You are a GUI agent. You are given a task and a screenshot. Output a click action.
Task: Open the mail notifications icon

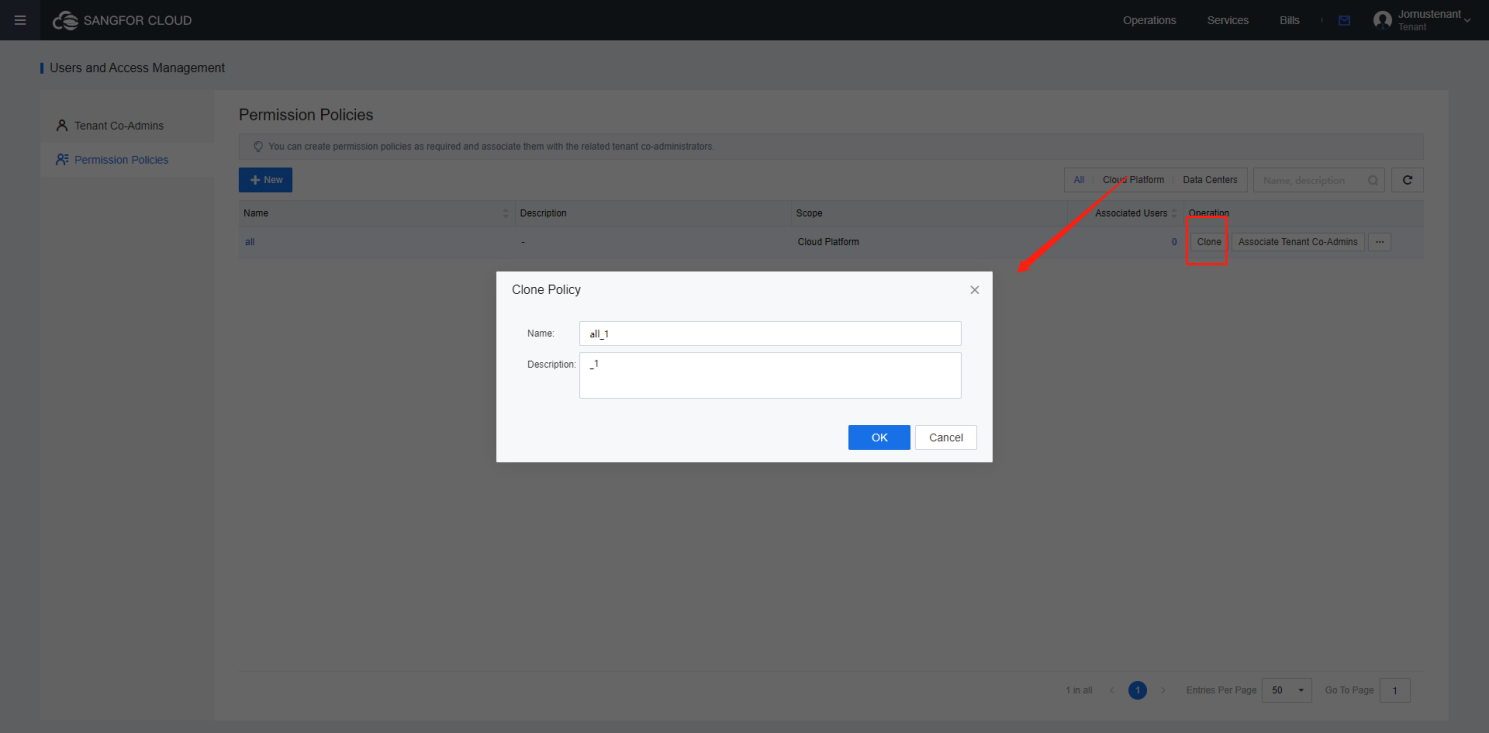[x=1344, y=20]
